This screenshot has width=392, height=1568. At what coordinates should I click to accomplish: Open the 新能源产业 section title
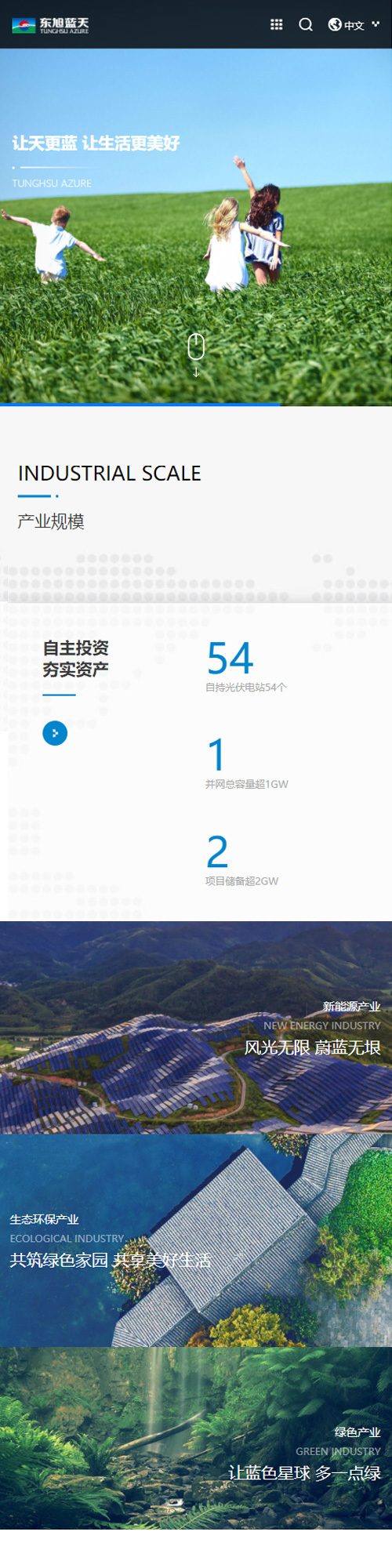pyautogui.click(x=351, y=1007)
